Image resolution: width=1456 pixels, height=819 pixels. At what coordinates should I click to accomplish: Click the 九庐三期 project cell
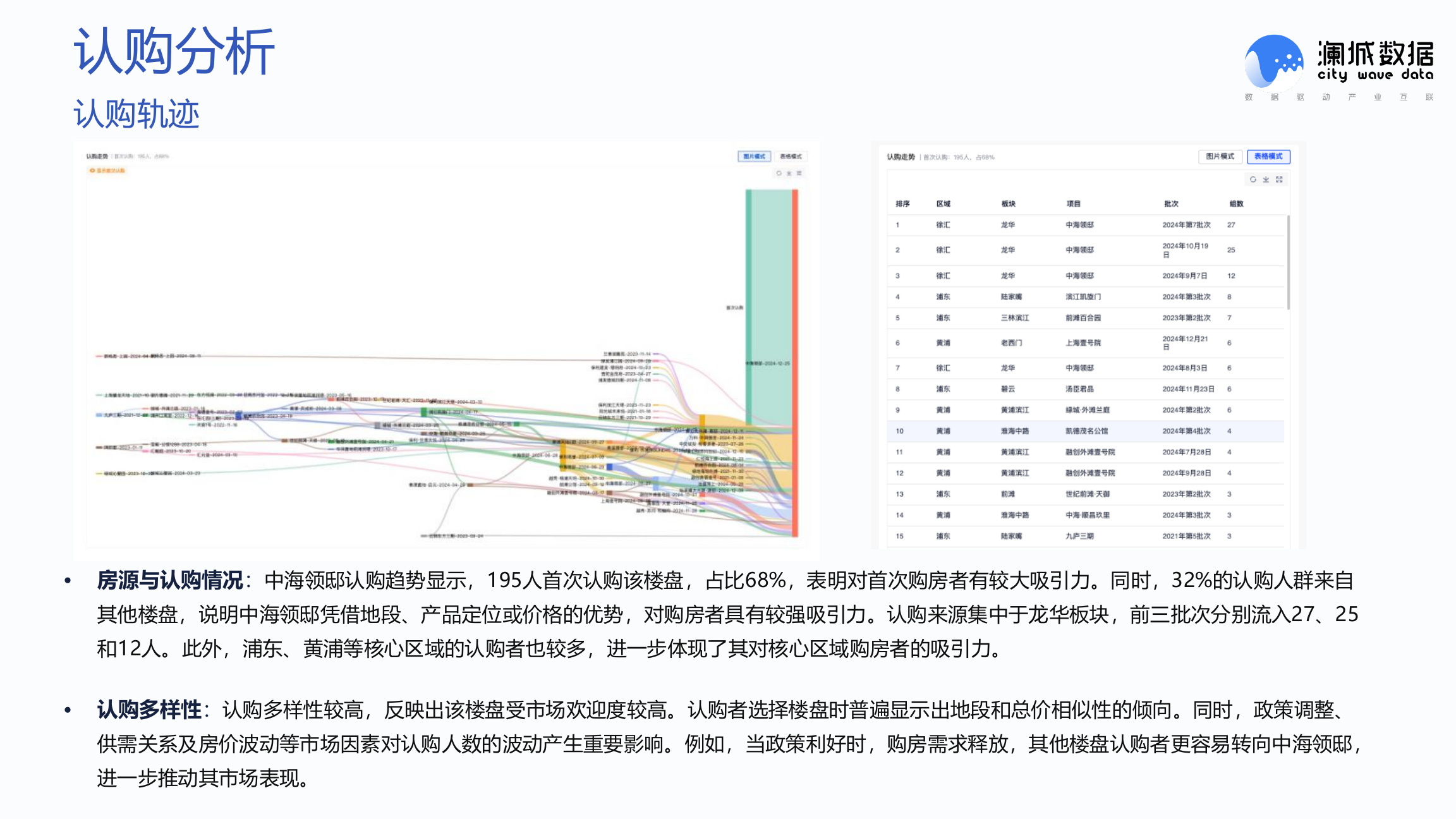tap(1079, 536)
